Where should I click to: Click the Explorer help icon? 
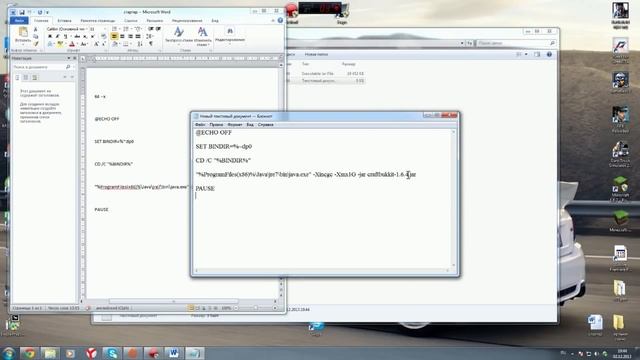[549, 54]
